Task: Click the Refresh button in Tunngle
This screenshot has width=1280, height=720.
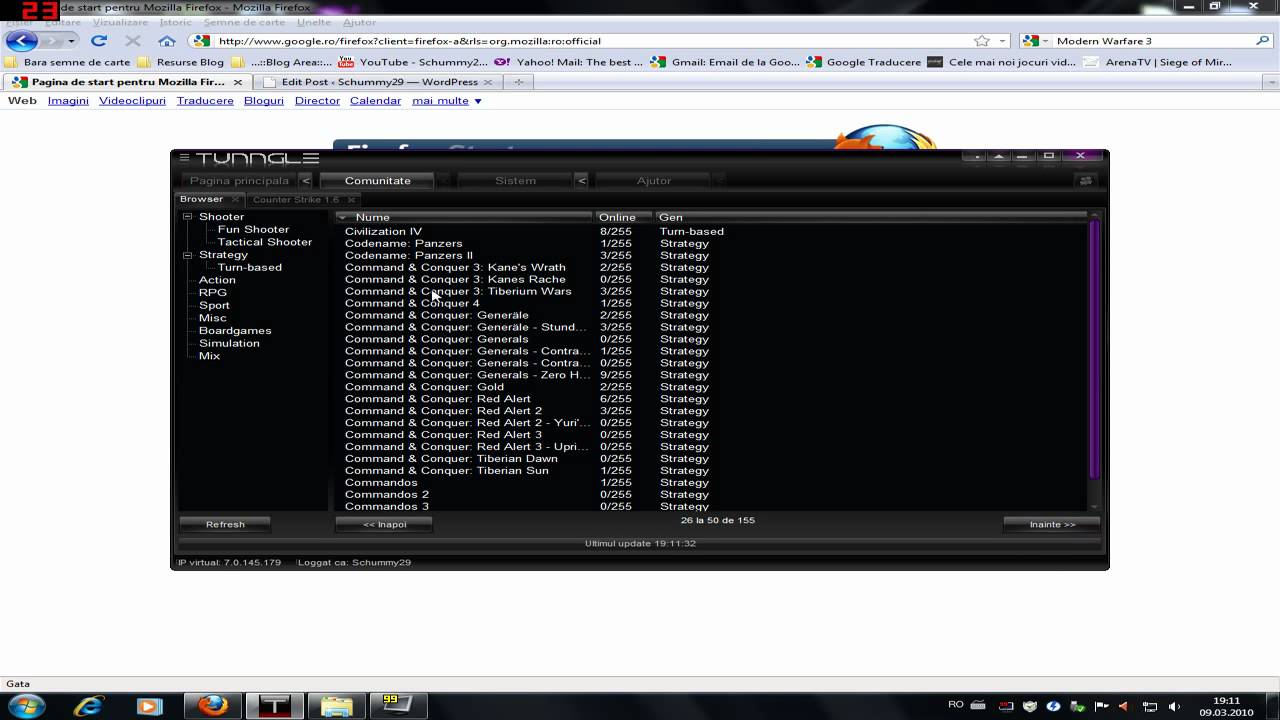Action: [x=225, y=524]
